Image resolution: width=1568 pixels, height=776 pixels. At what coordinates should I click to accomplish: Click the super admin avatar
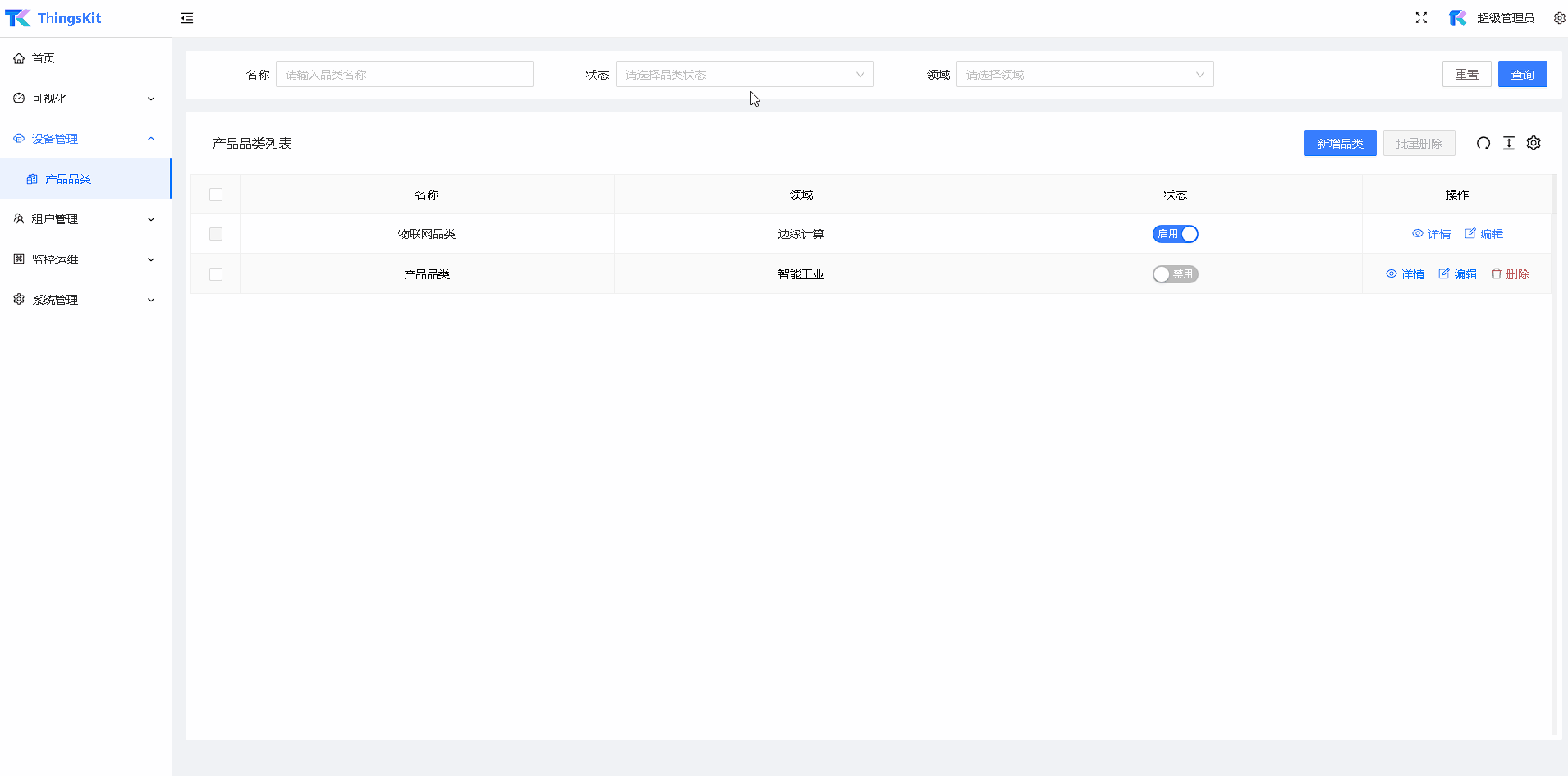click(1457, 18)
